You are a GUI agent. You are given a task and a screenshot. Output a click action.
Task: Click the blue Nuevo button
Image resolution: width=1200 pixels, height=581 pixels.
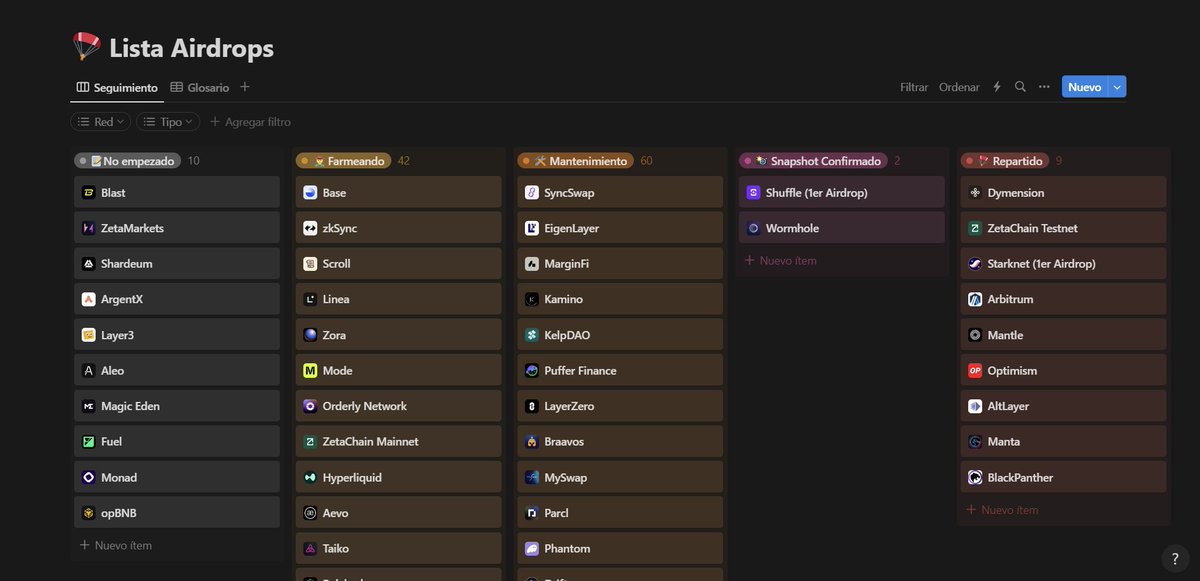click(x=1085, y=87)
